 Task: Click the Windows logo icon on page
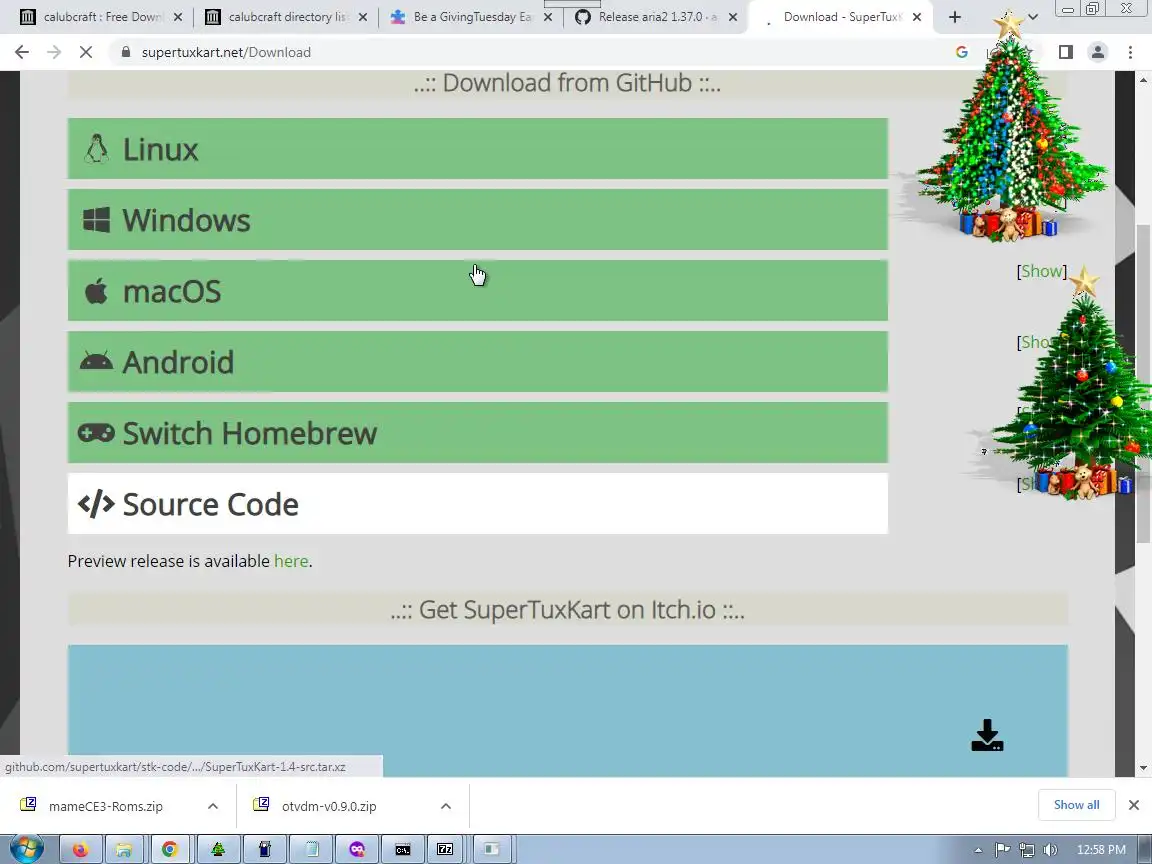[x=96, y=220]
